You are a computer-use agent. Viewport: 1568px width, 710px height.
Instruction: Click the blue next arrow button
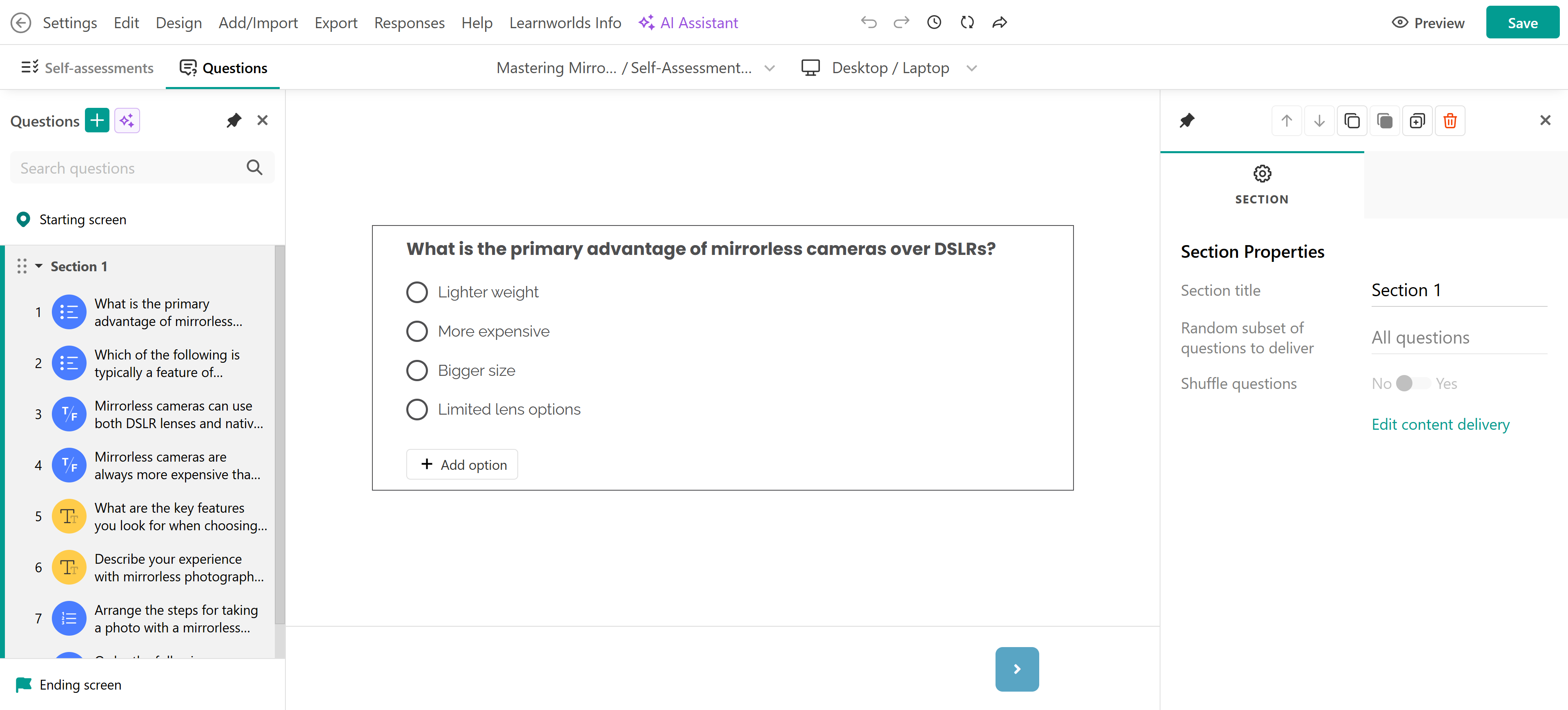(1016, 669)
